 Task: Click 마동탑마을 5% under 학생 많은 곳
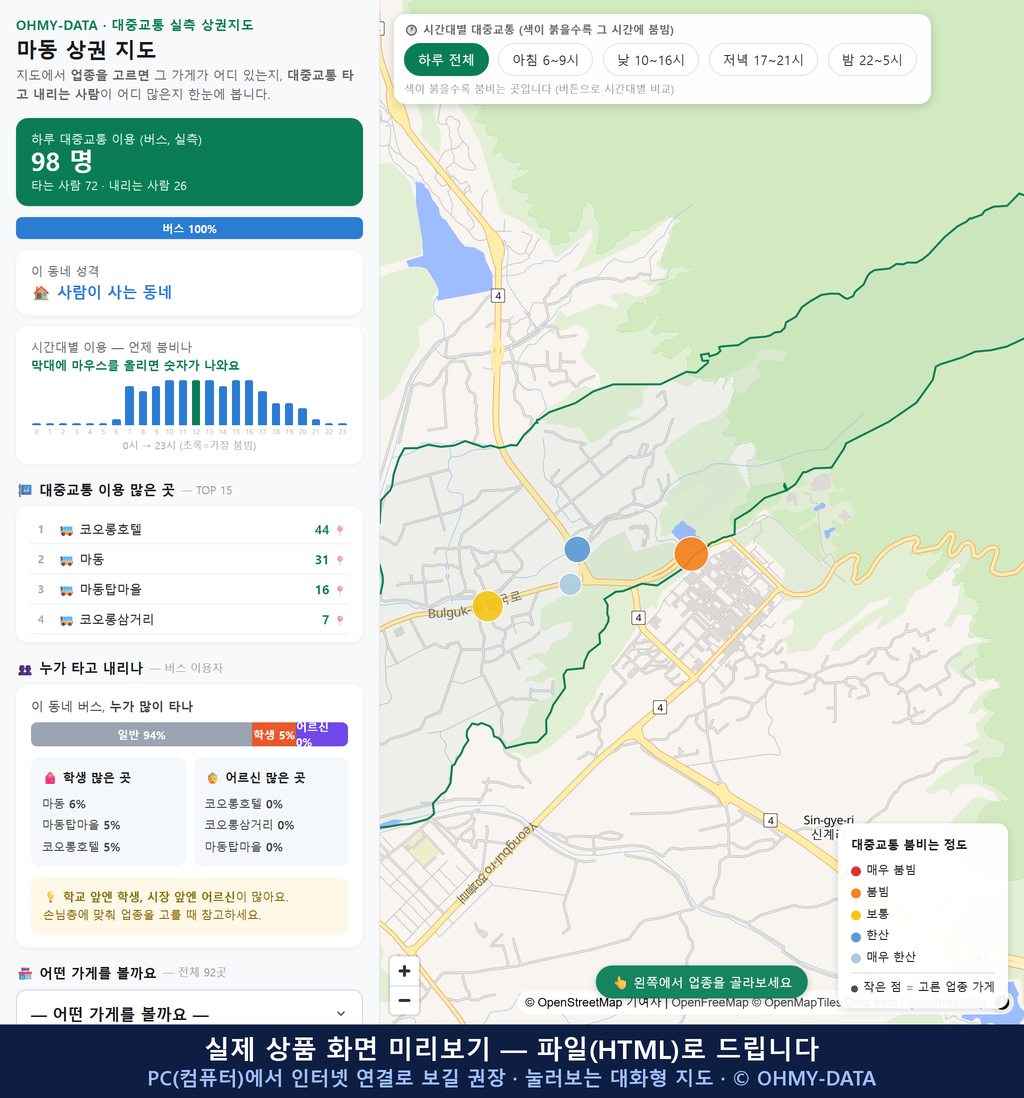pos(81,825)
